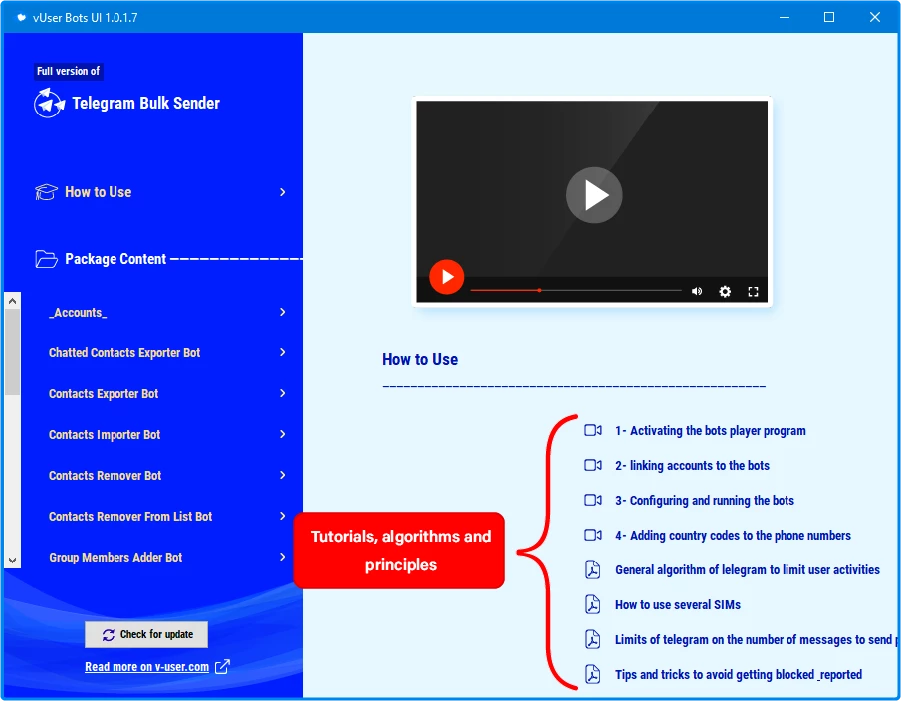Open Tips and tricks to avoid getting blocked
The width and height of the screenshot is (901, 701).
(x=738, y=675)
